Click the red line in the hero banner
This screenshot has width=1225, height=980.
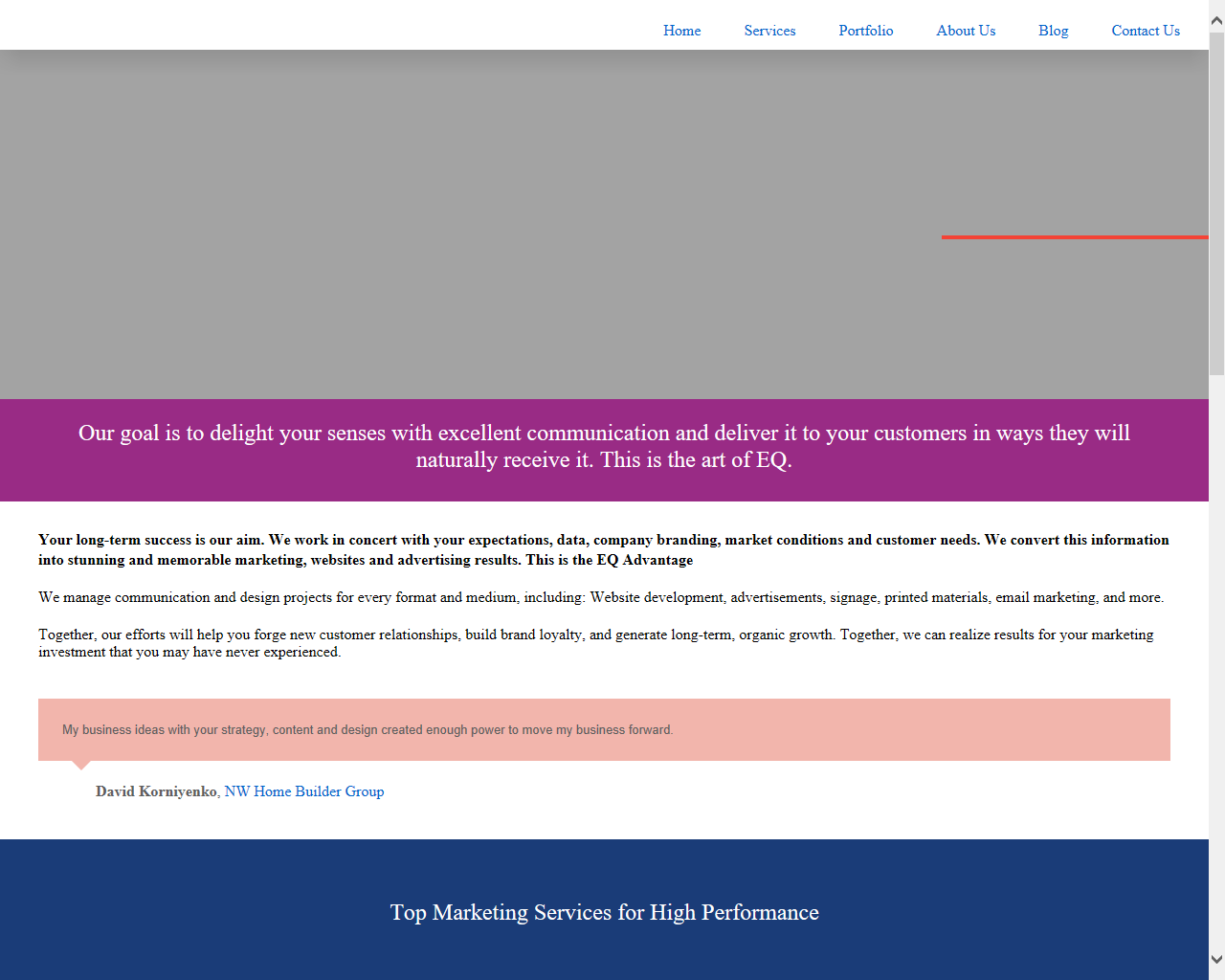1074,236
